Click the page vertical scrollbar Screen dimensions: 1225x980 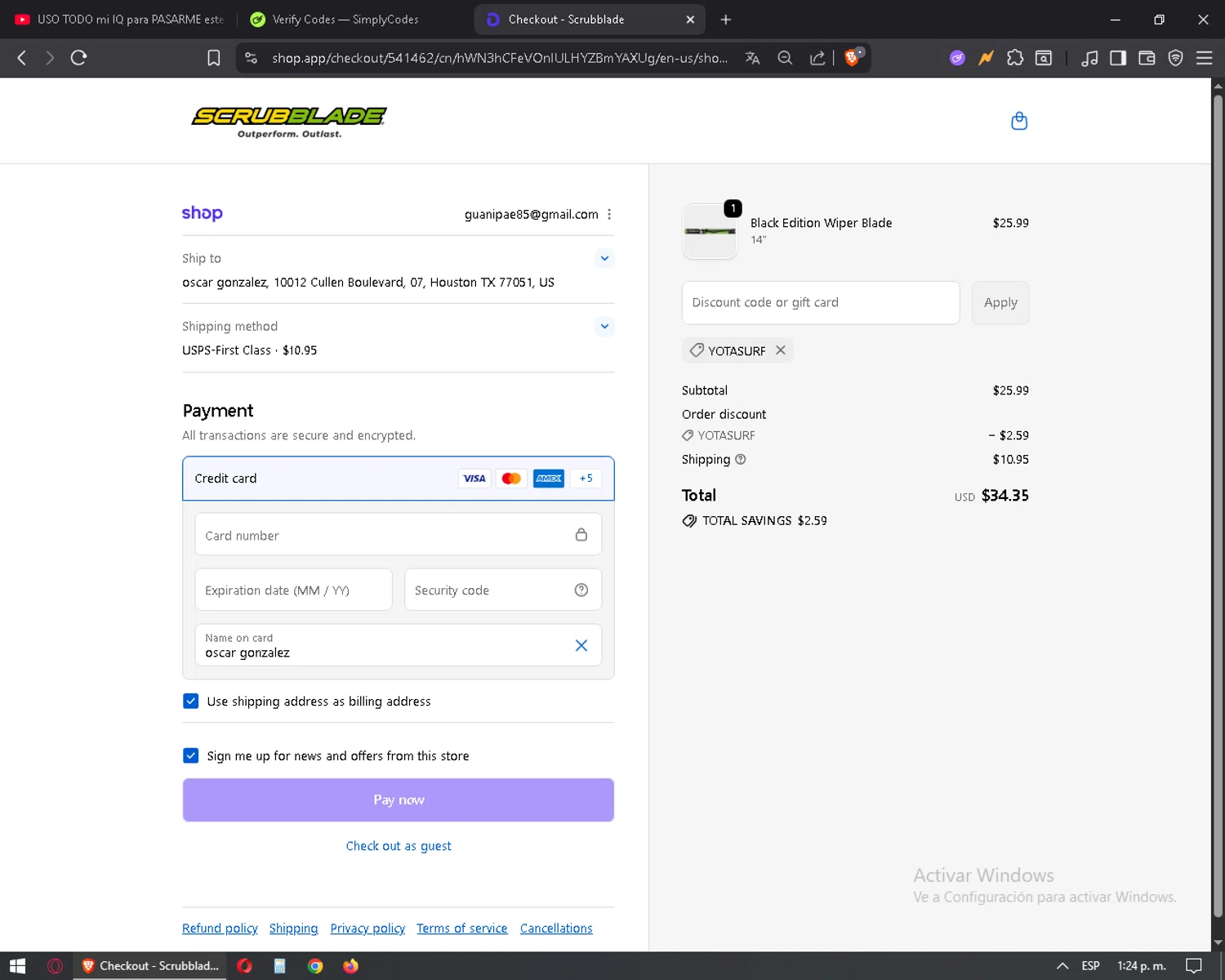(1218, 506)
